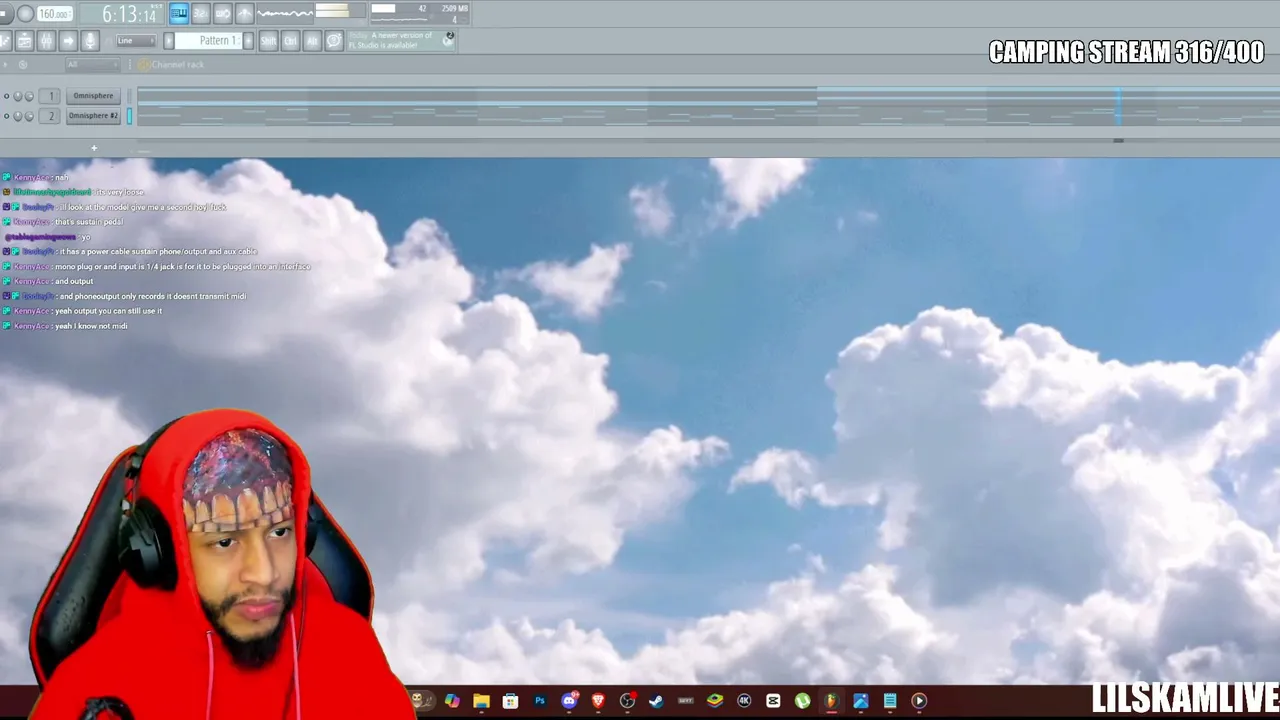Switch to FL Studio in the taskbar

(x=831, y=701)
